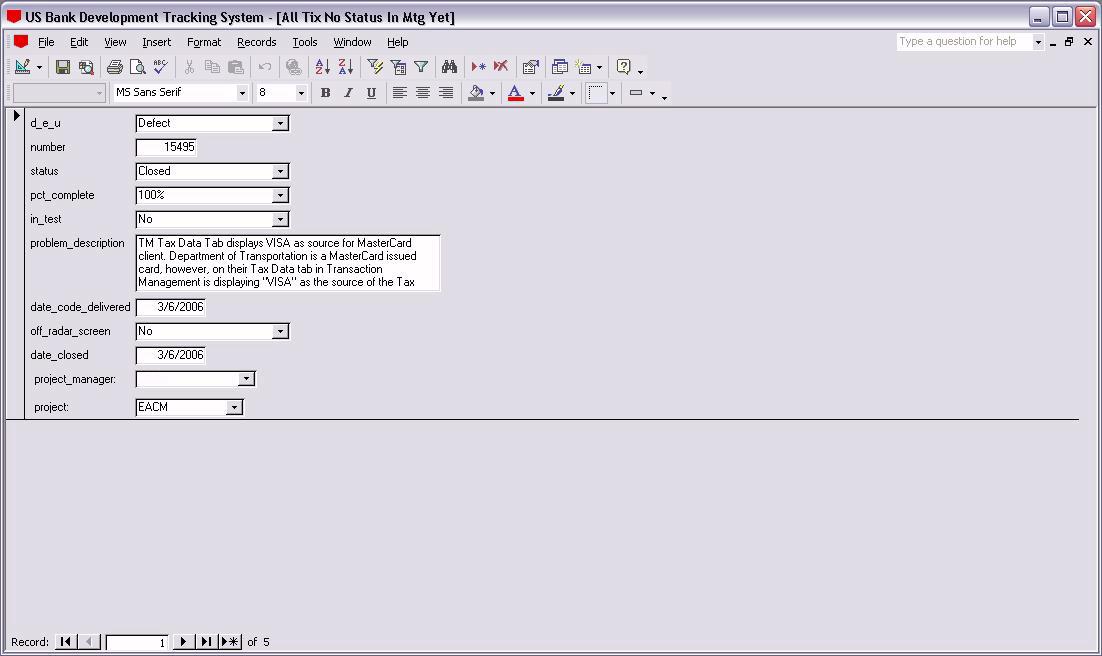Open the Records menu

point(256,42)
